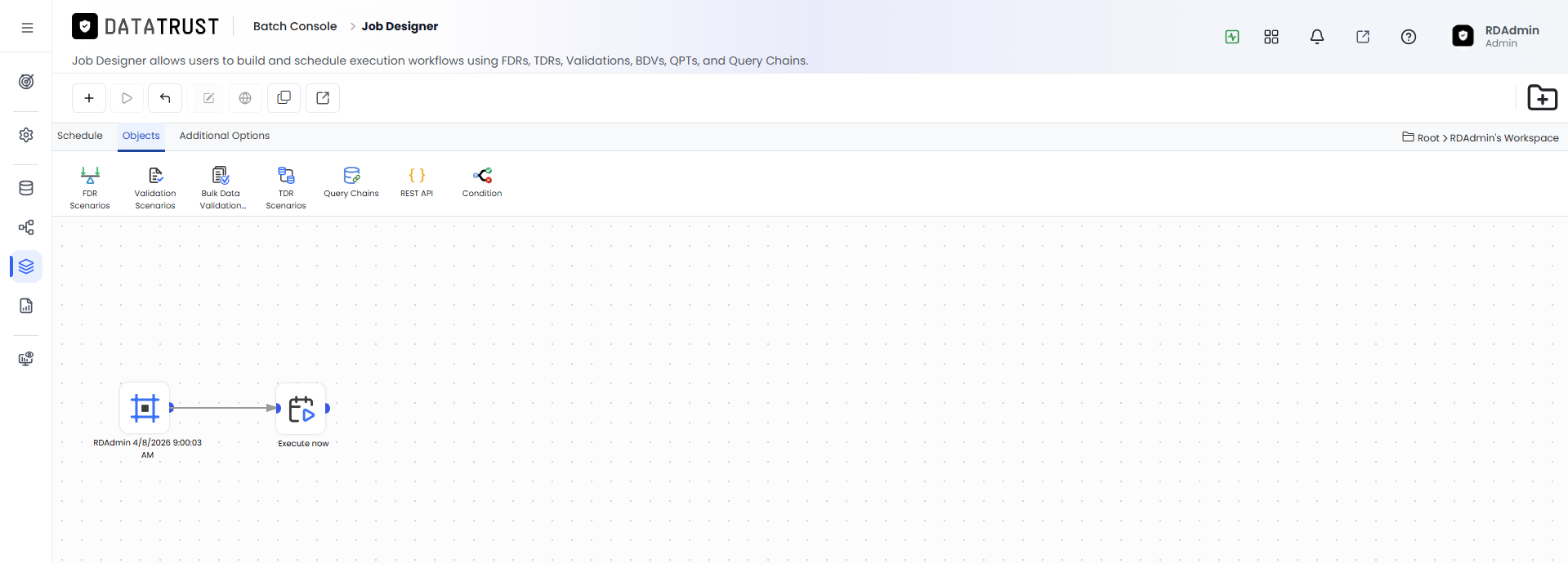Click the 'RDAdmin 4/8/2026 9:00:03 AM' label
Screen dimensions: 1568x564
click(x=147, y=449)
